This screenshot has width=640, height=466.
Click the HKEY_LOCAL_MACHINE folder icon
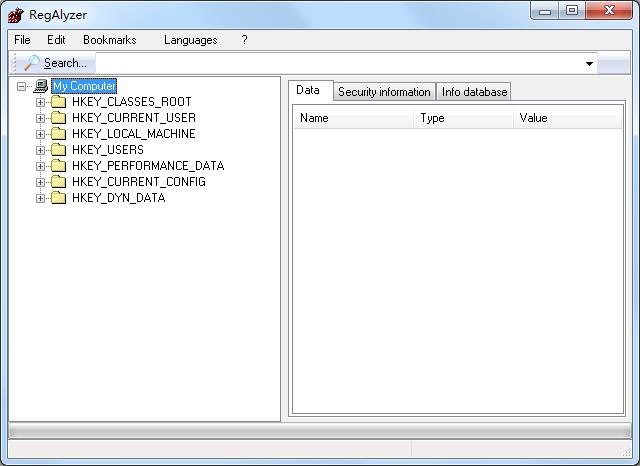click(x=58, y=133)
